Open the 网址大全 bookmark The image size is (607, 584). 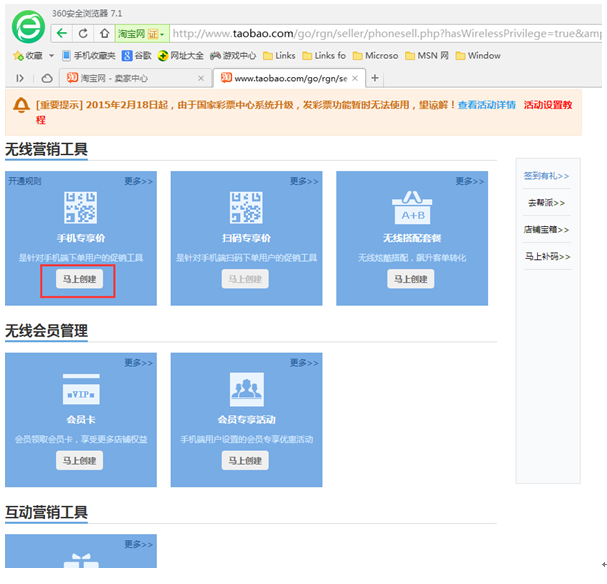[180, 56]
